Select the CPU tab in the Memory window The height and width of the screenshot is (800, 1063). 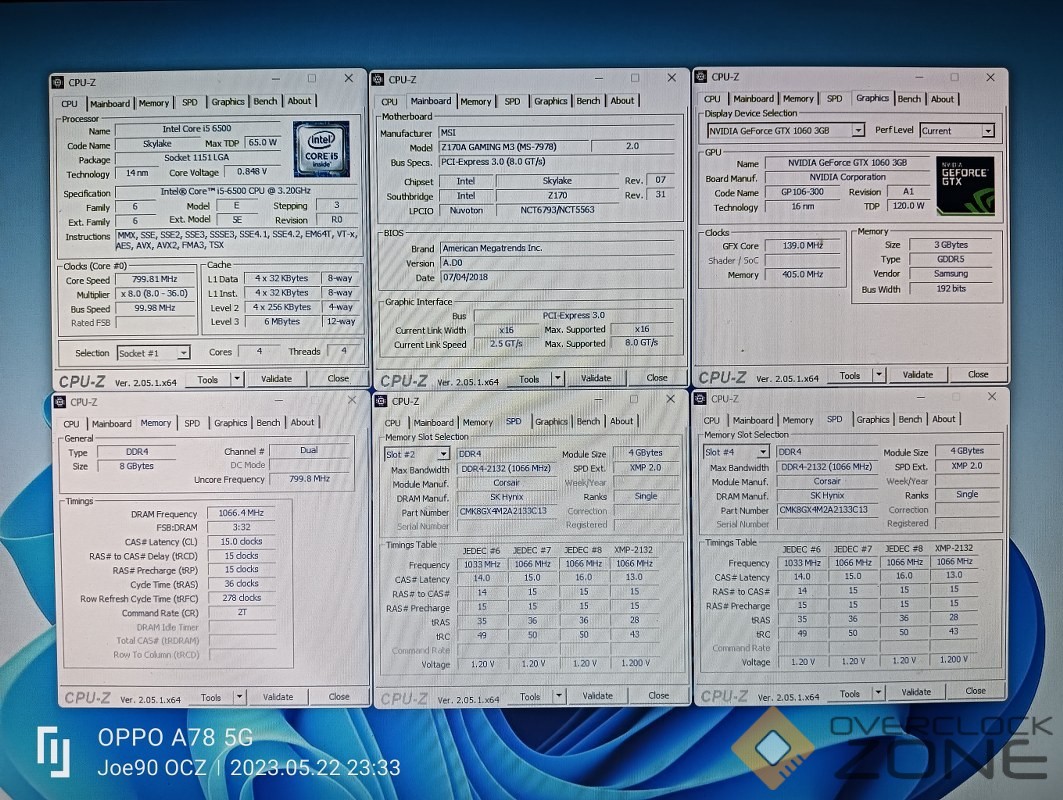click(x=71, y=424)
